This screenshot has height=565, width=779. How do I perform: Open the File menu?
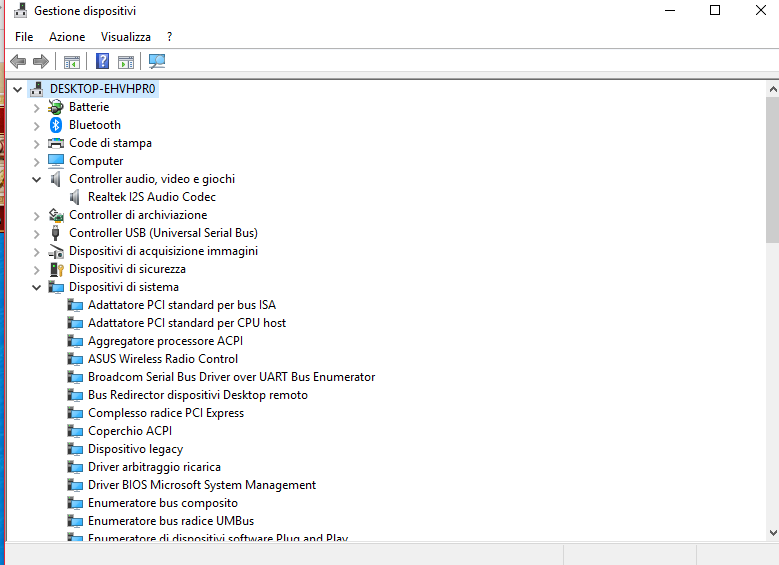[x=24, y=37]
